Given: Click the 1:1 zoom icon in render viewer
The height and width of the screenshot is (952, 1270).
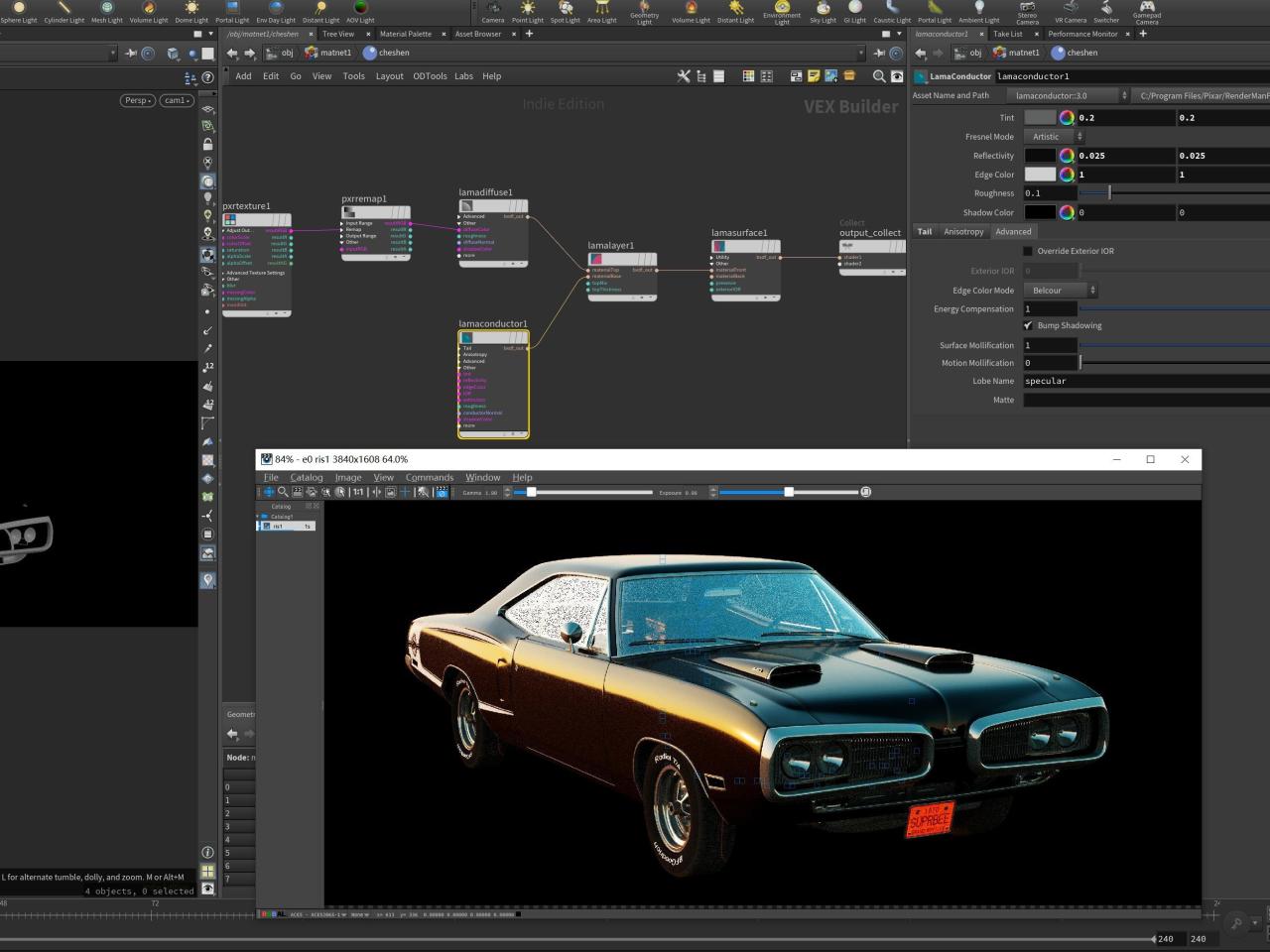Looking at the screenshot, I should 357,492.
